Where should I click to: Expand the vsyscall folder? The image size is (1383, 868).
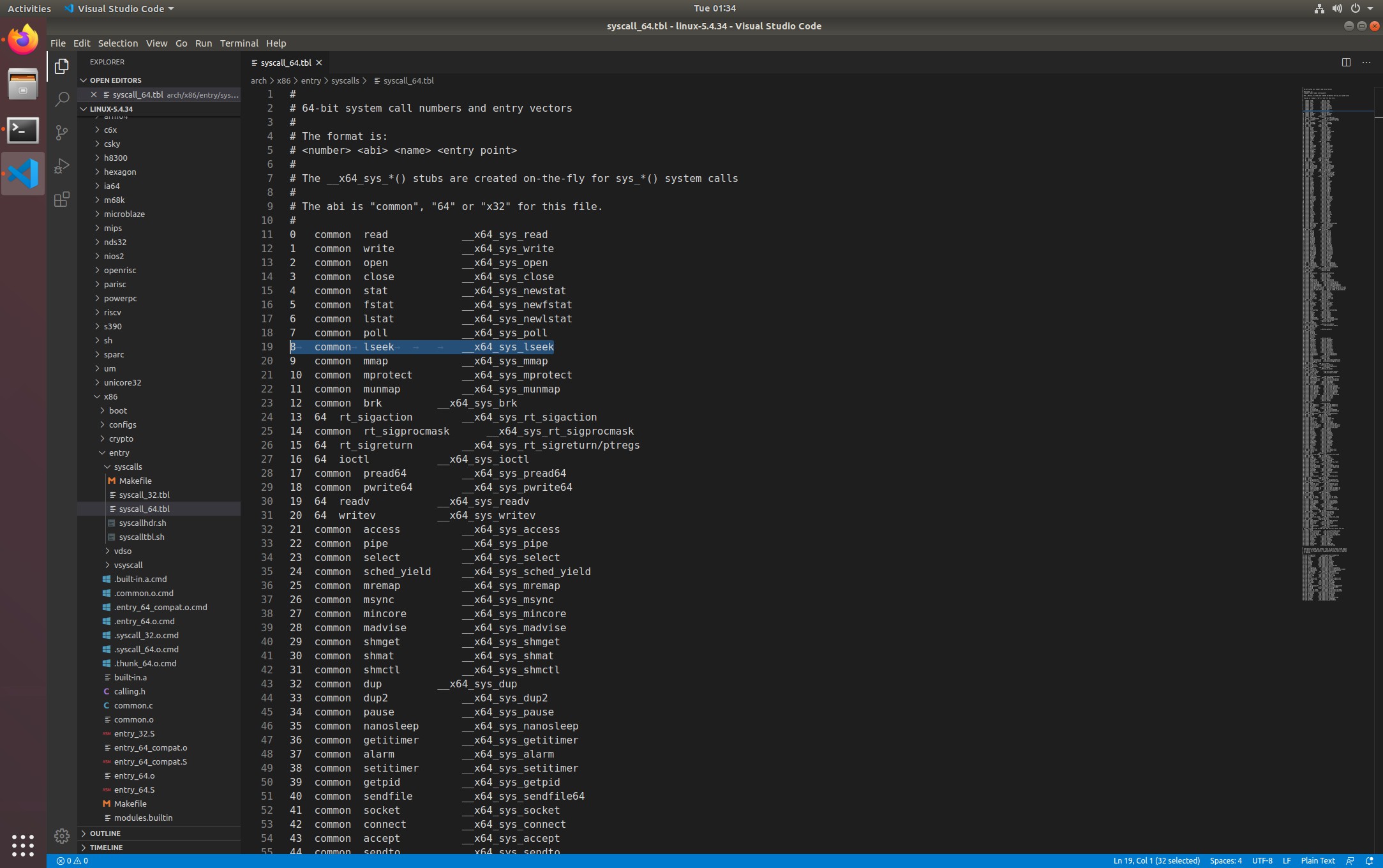tap(159, 565)
